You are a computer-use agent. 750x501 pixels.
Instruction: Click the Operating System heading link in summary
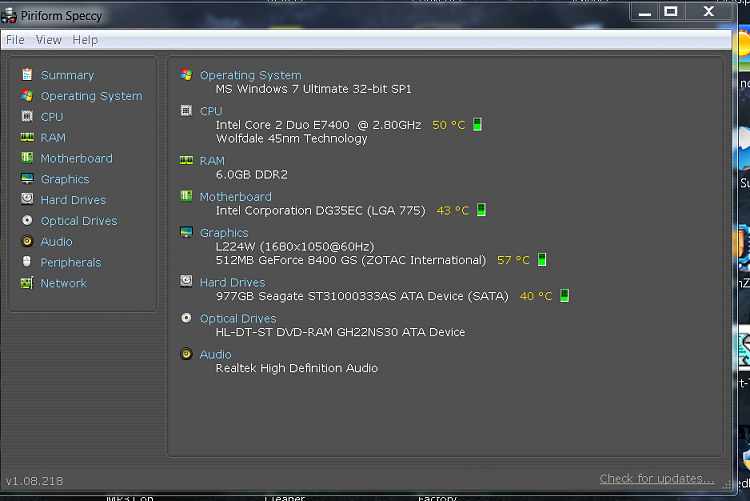(x=251, y=75)
